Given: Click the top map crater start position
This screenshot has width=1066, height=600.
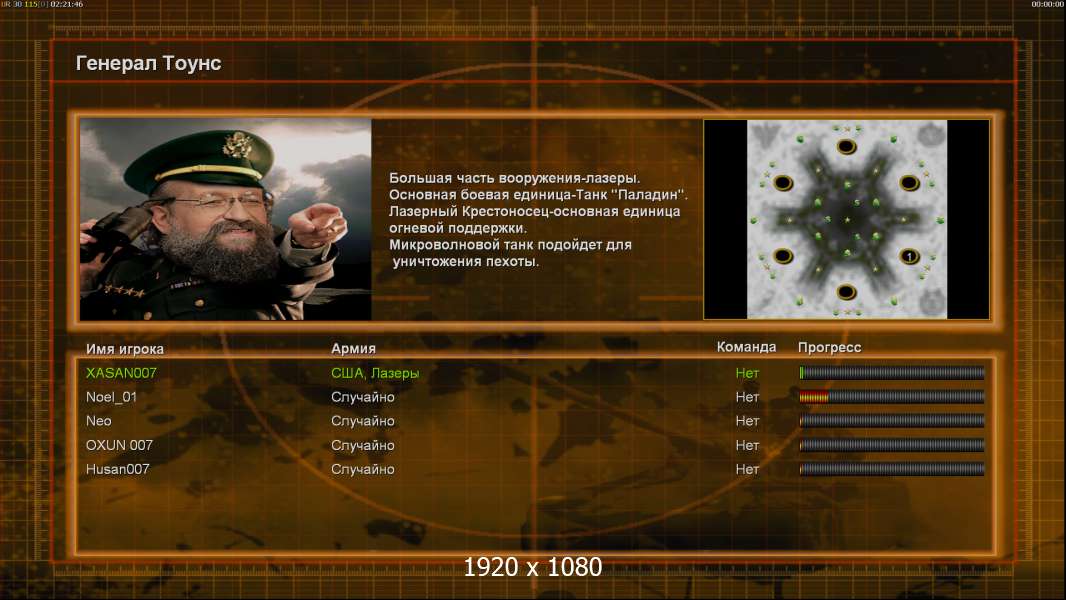Looking at the screenshot, I should click(846, 147).
